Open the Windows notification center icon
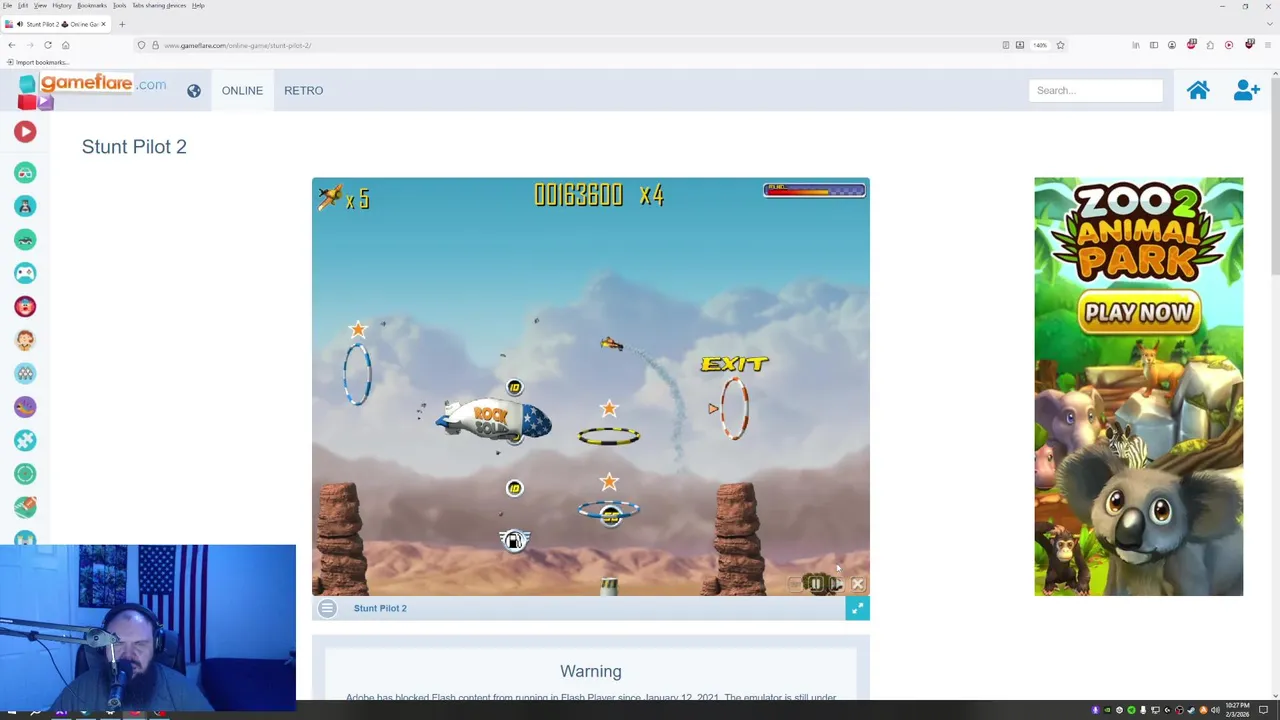 click(1263, 710)
